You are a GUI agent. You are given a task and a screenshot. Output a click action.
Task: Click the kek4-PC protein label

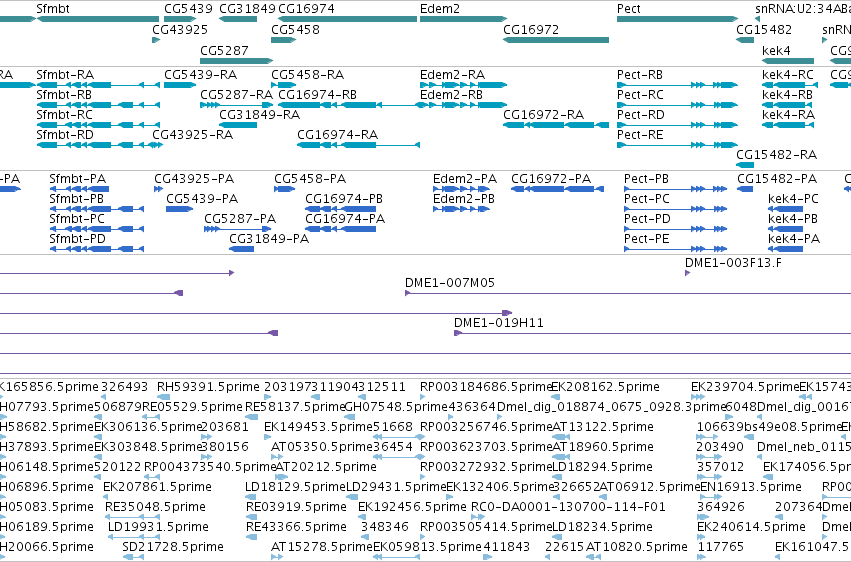pyautogui.click(x=793, y=199)
